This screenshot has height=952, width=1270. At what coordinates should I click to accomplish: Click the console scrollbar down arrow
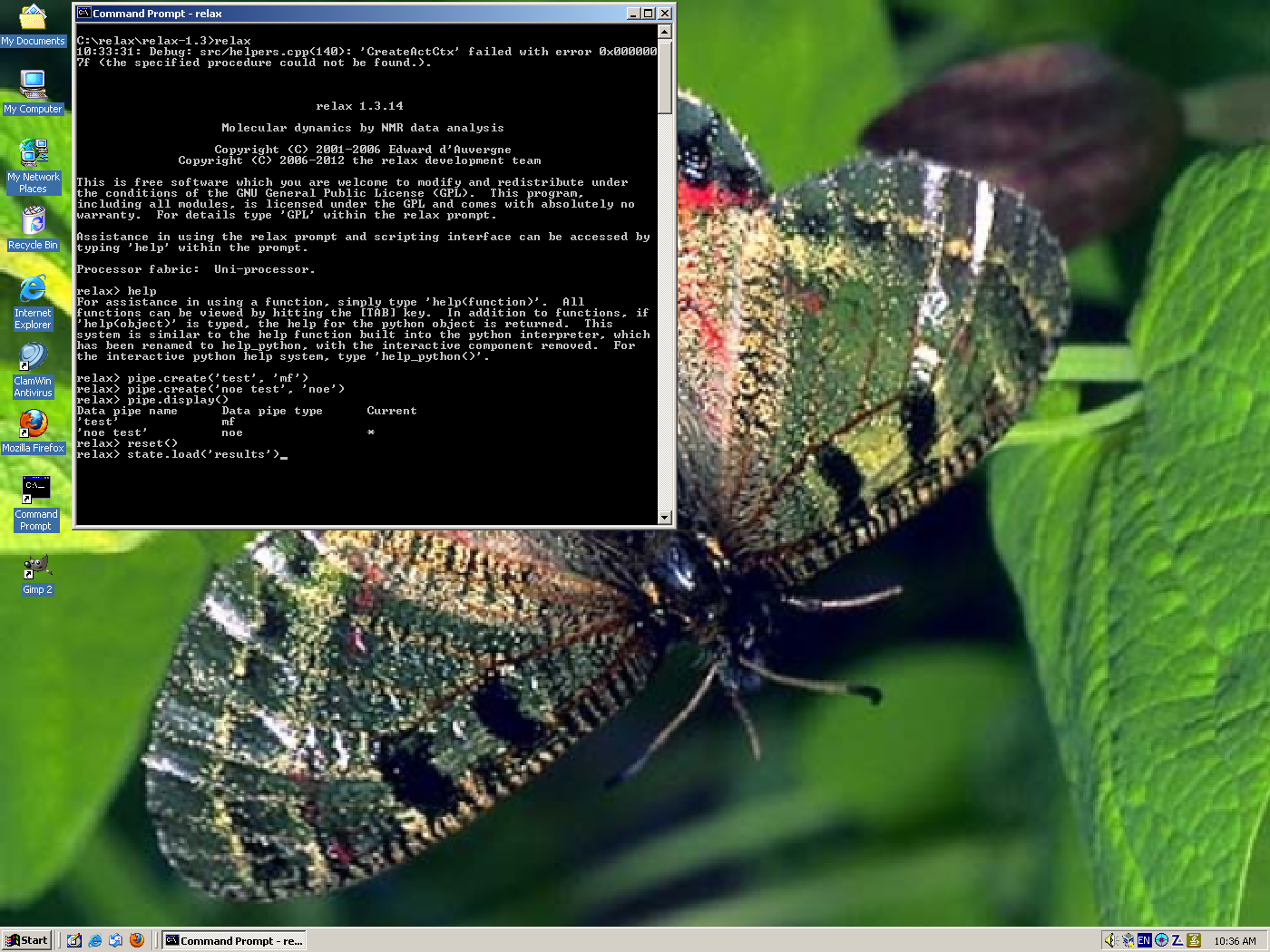pyautogui.click(x=665, y=518)
